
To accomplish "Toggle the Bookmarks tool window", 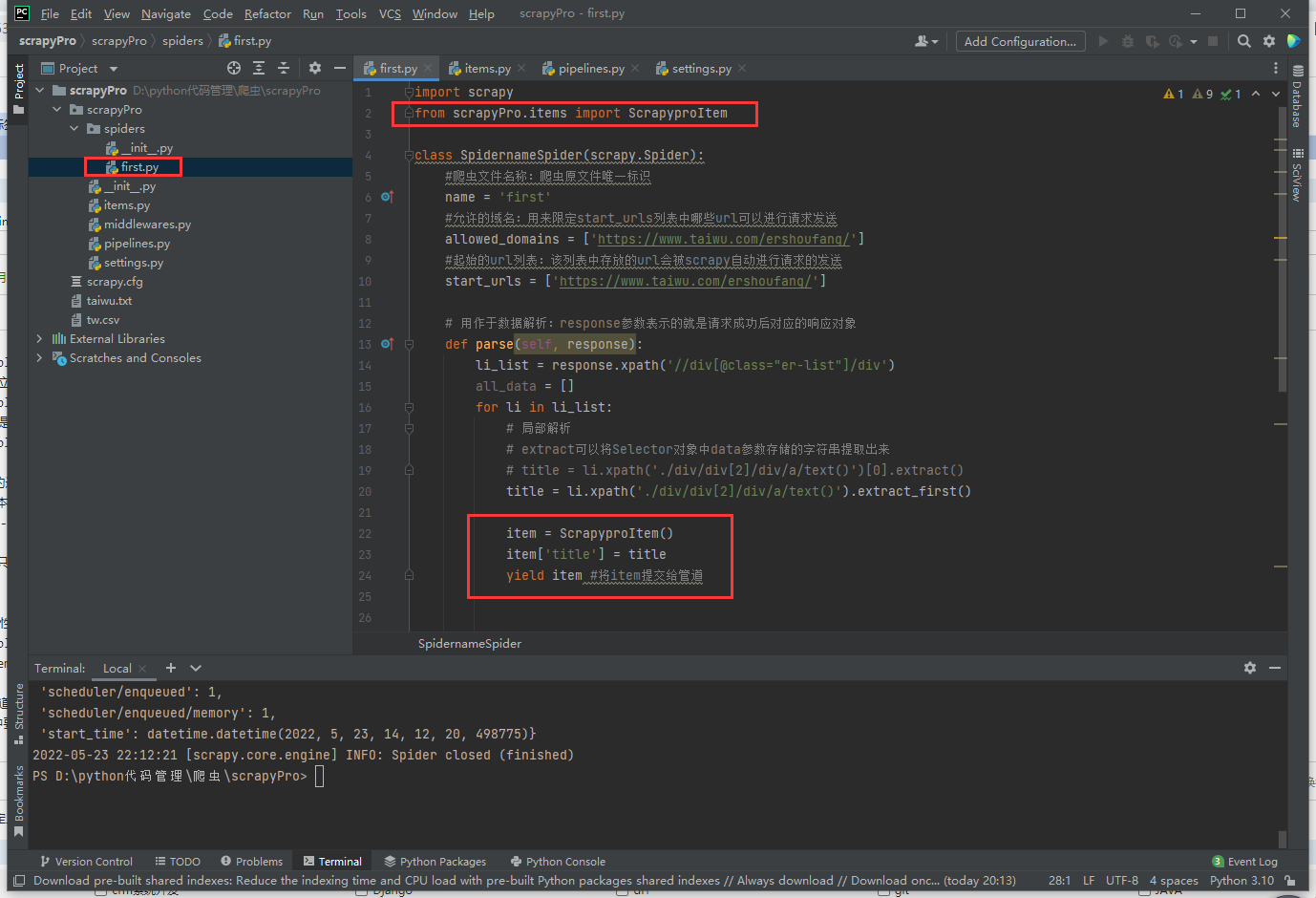I will point(18,801).
